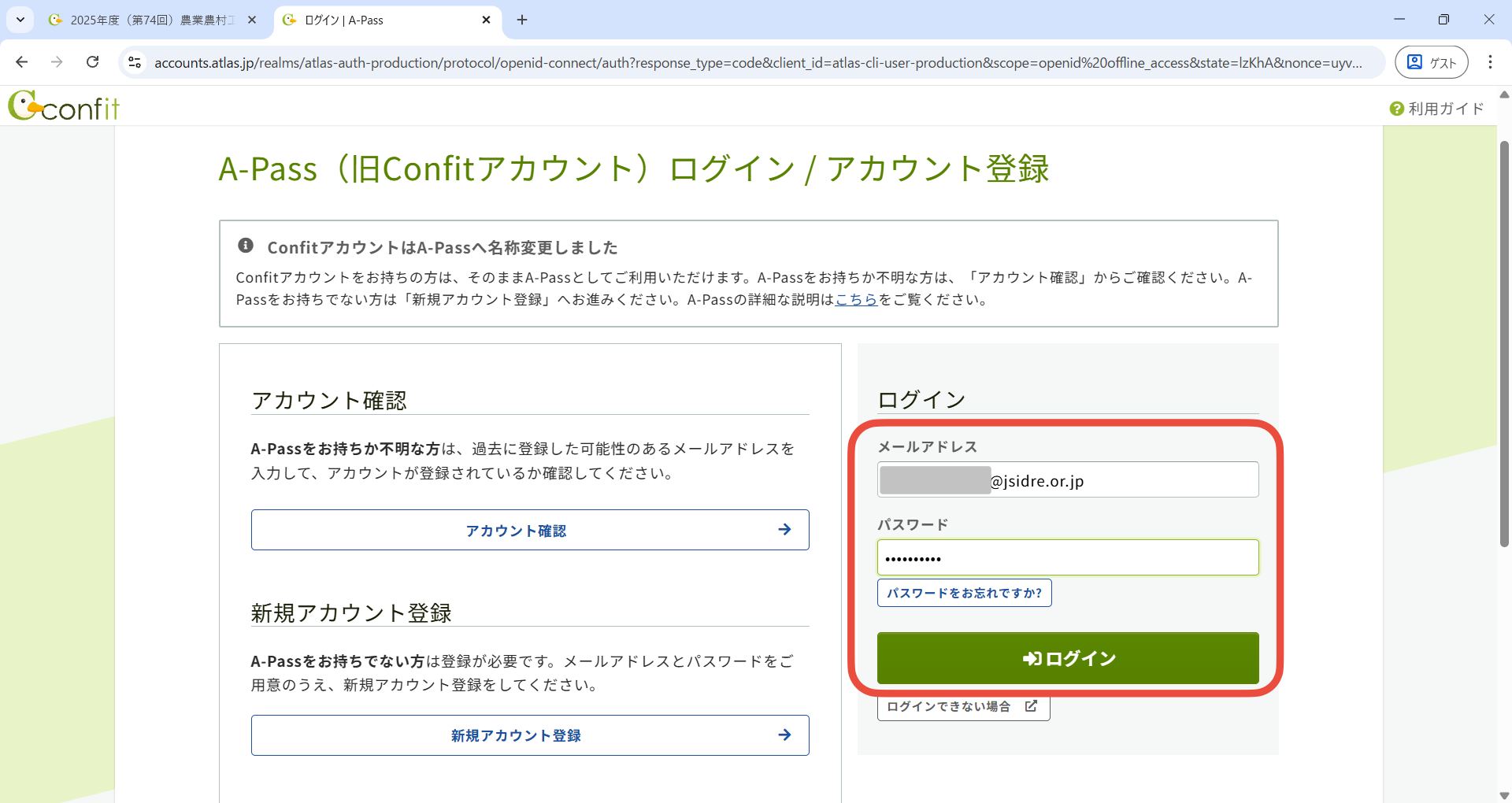Image resolution: width=1512 pixels, height=803 pixels.
Task: Reload the page
Action: [x=93, y=62]
